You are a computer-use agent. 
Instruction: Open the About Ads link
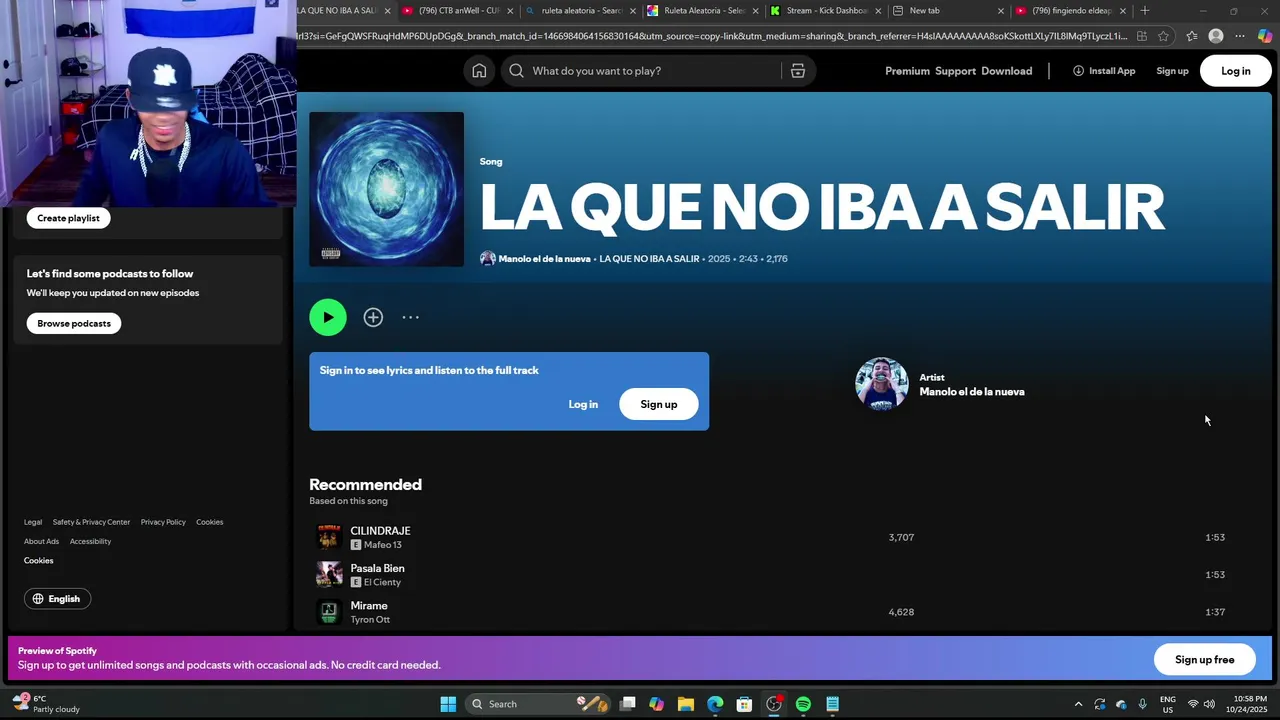41,541
